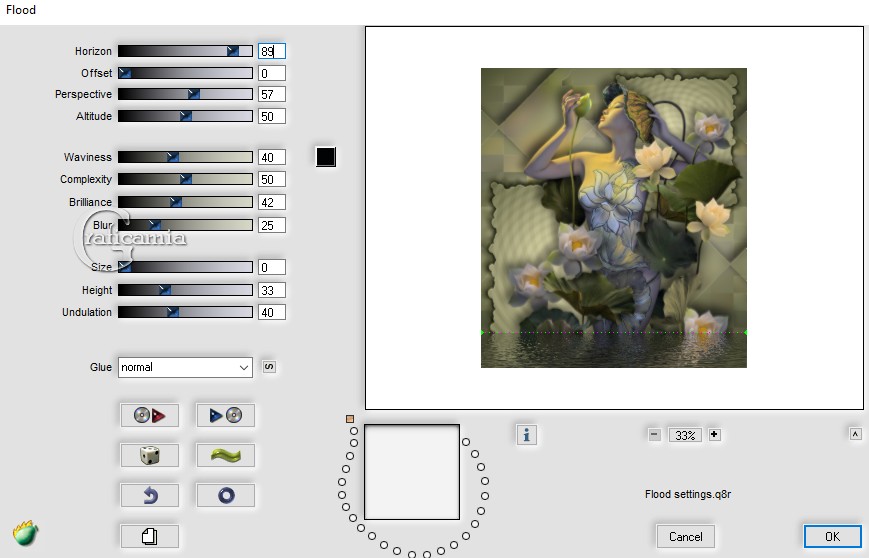Click the Complexity slider track
The width and height of the screenshot is (869, 558).
[x=185, y=179]
